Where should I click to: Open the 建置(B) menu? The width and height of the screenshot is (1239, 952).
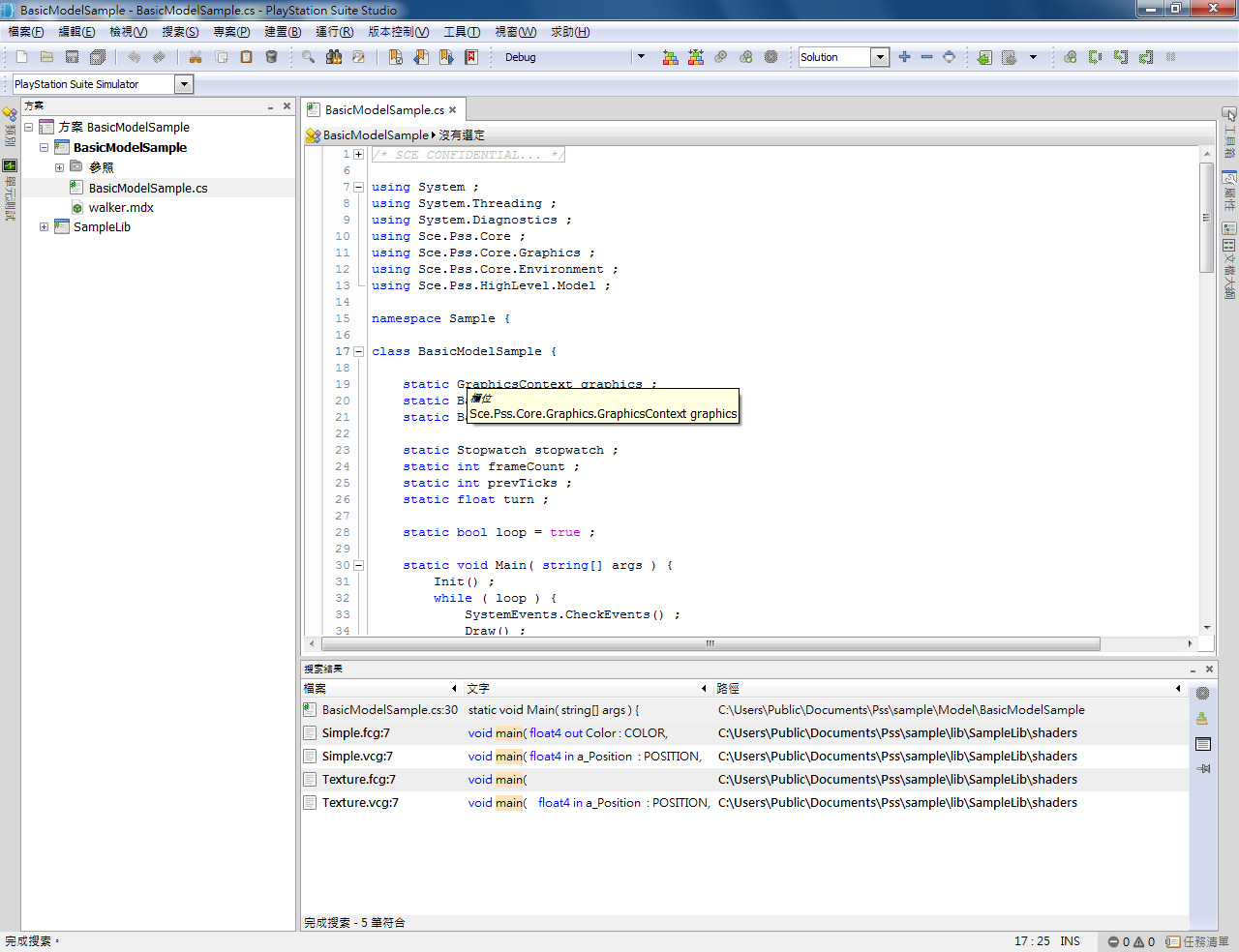pyautogui.click(x=283, y=32)
